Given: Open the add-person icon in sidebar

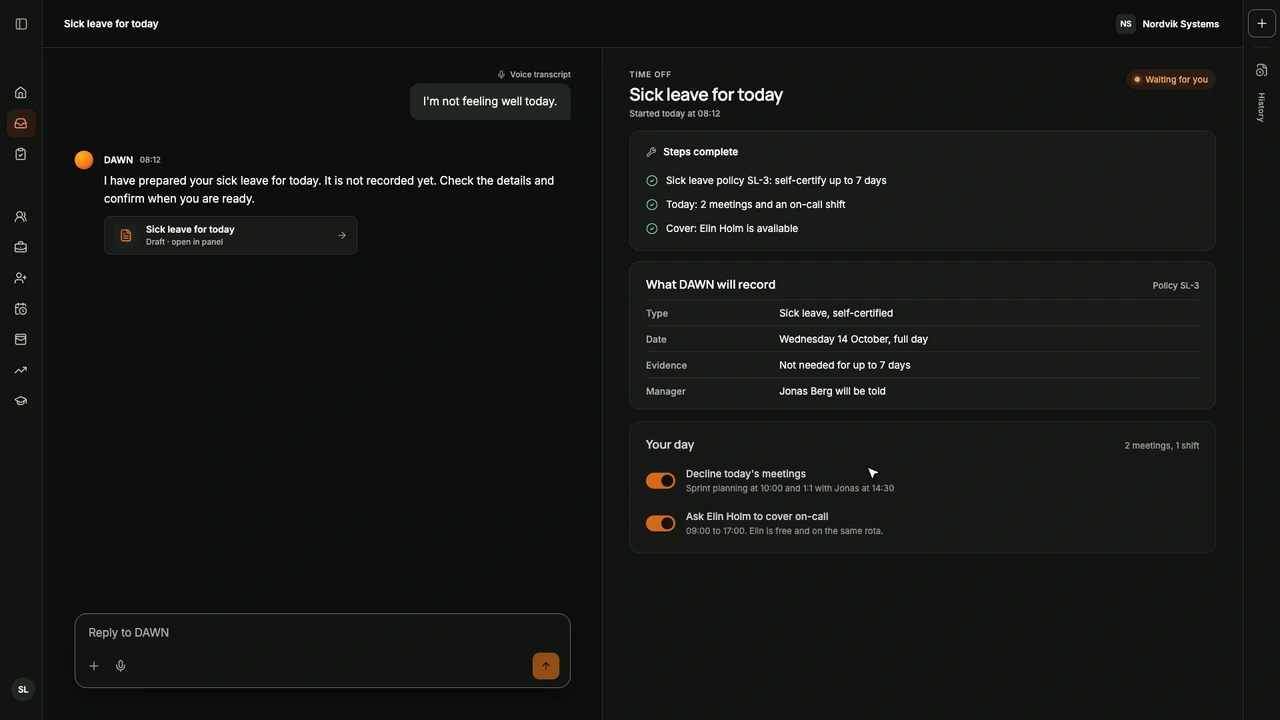Looking at the screenshot, I should (x=20, y=278).
